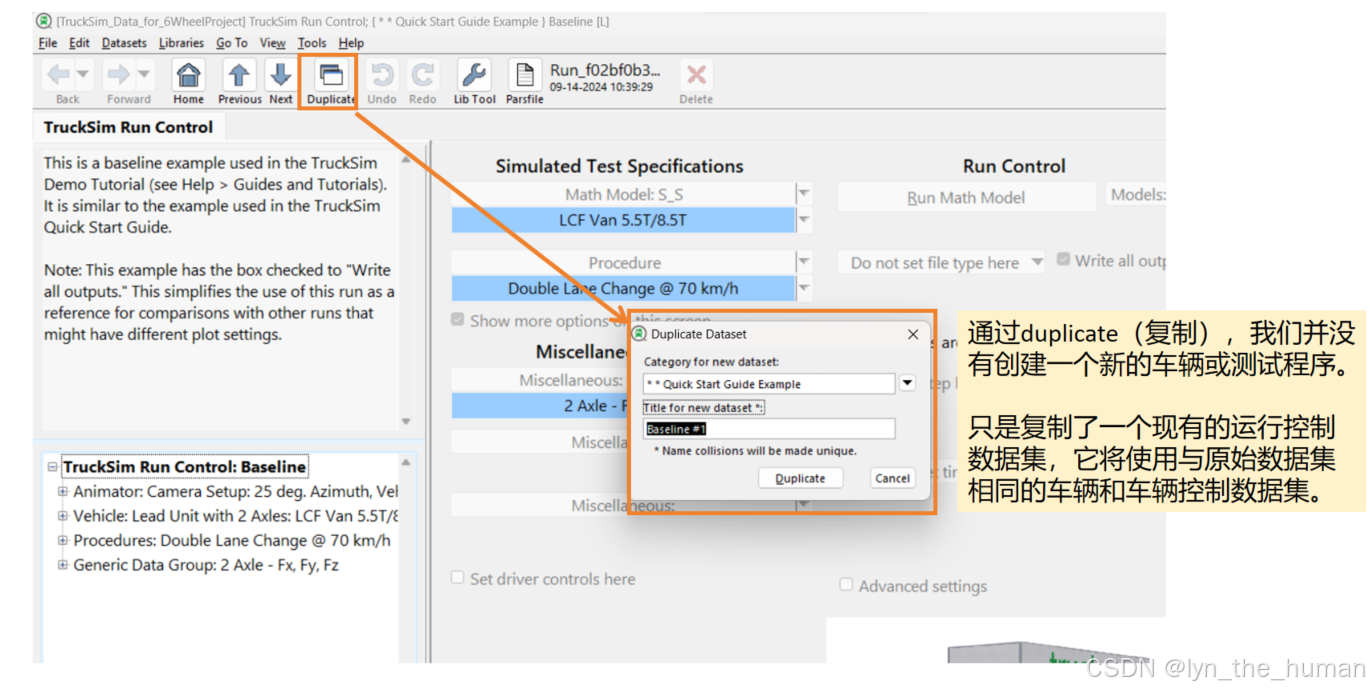Viewport: 1370px width, 691px height.
Task: Open Procedure dropdown arrow
Action: [x=804, y=262]
